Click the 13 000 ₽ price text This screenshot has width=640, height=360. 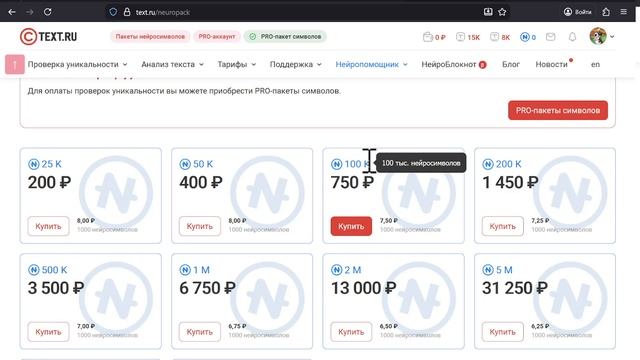363,288
